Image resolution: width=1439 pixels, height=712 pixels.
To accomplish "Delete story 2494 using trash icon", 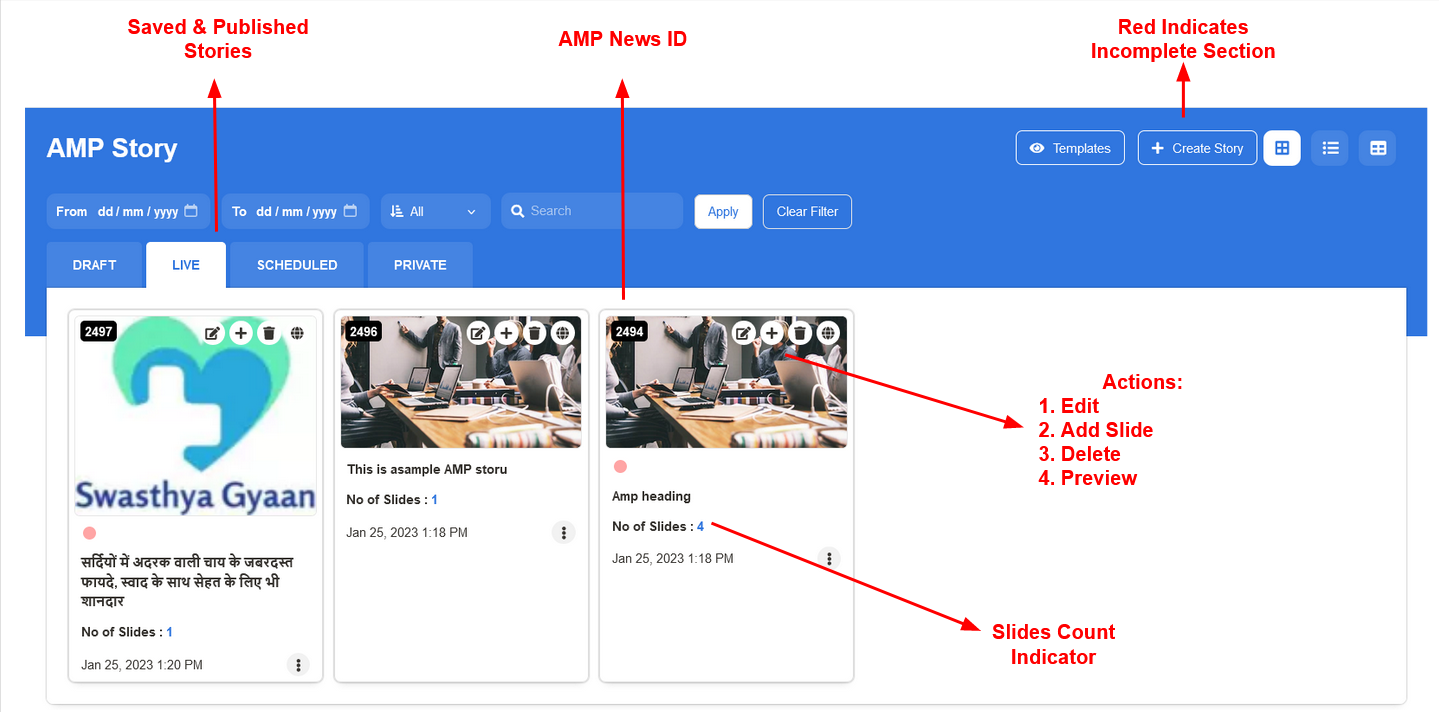I will click(x=800, y=333).
